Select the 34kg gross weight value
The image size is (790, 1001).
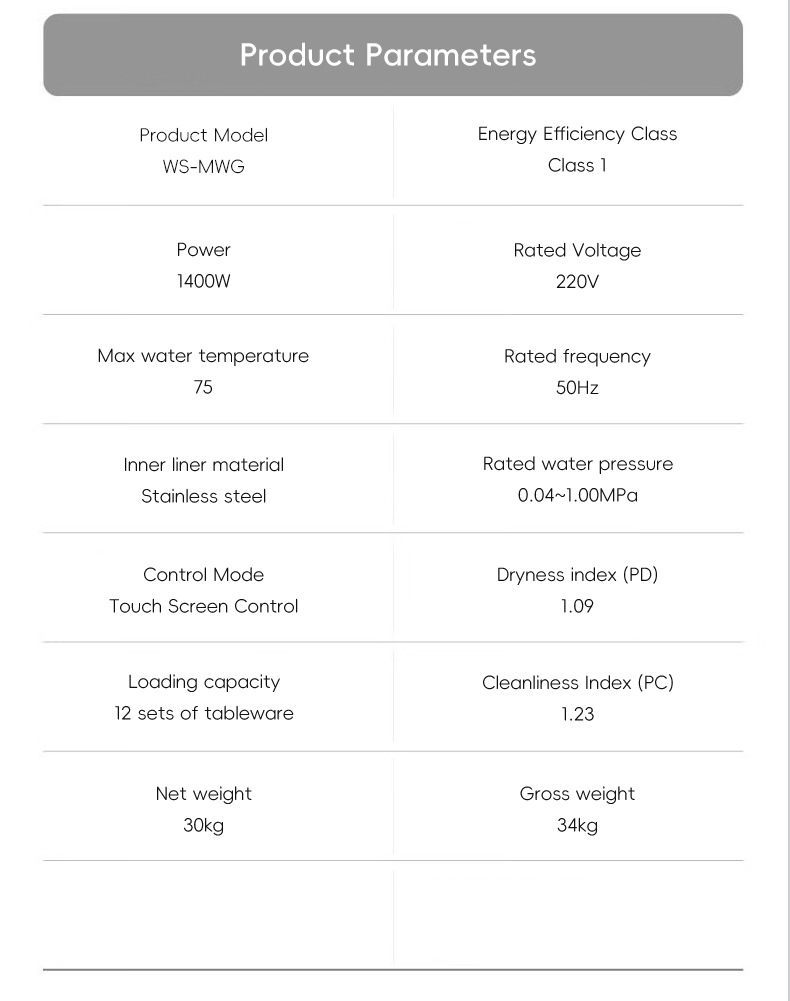coord(577,825)
